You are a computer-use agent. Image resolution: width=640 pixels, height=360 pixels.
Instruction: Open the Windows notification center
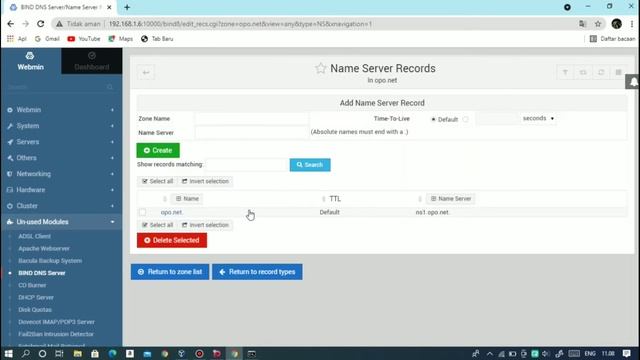[627, 353]
